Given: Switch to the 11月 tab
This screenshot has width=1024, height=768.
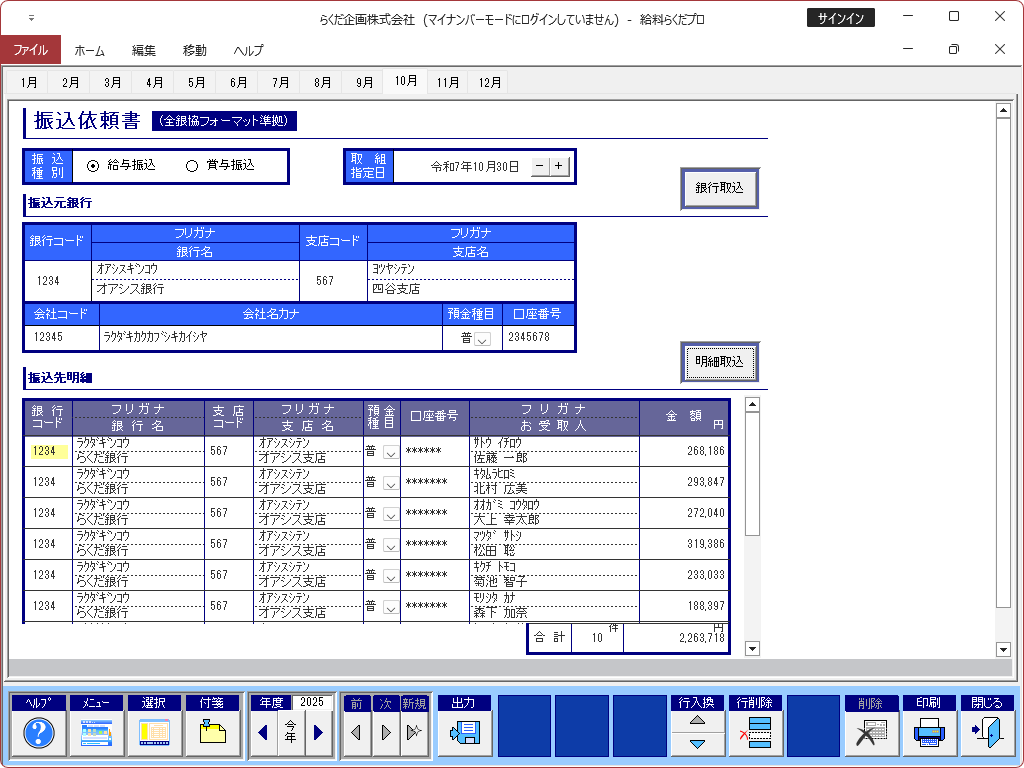Looking at the screenshot, I should pos(447,83).
